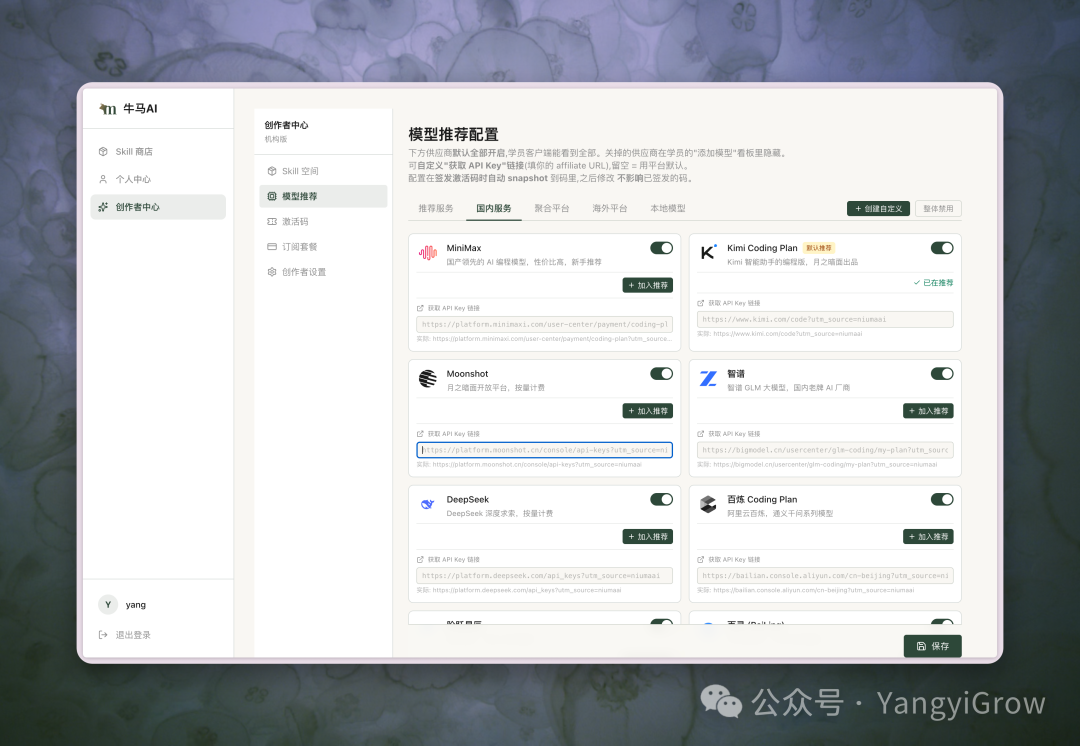Click the 个人中心 person icon
The height and width of the screenshot is (746, 1080).
(103, 179)
